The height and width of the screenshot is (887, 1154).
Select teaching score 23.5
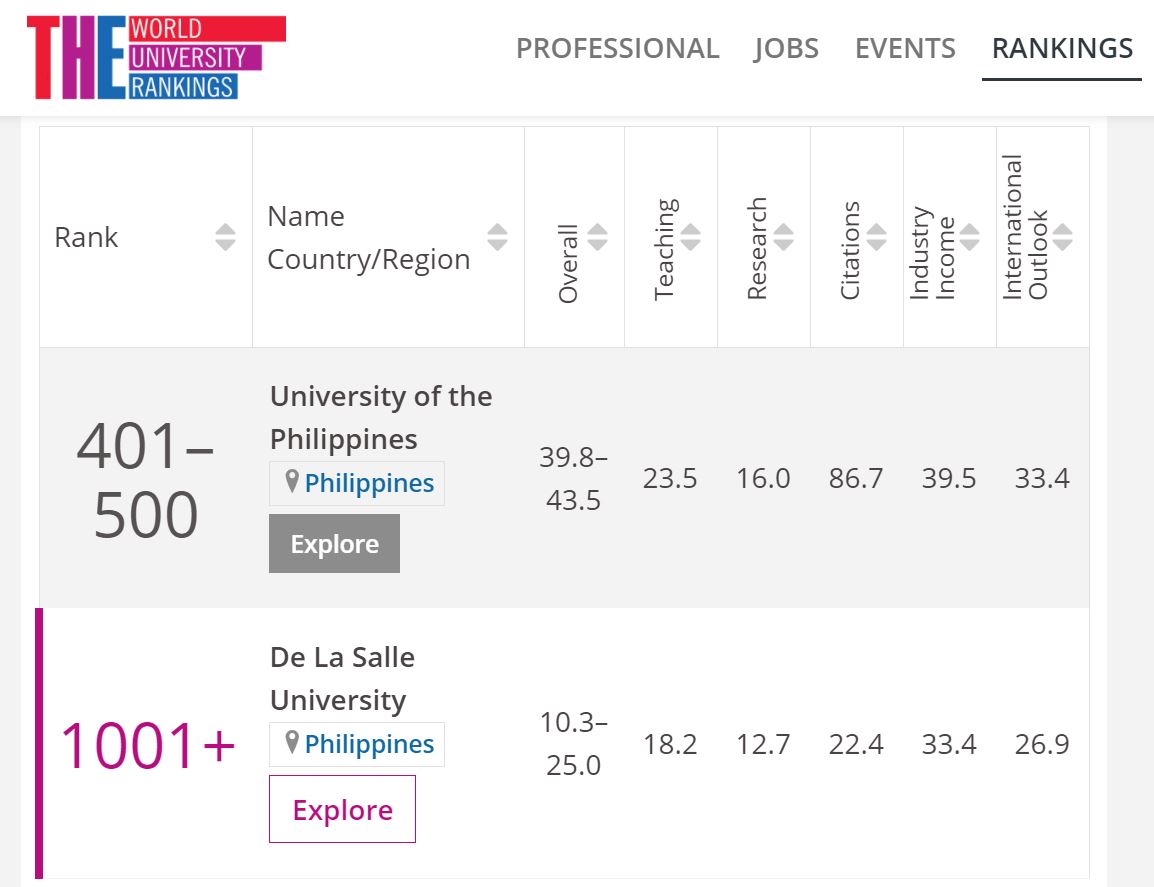(x=670, y=478)
